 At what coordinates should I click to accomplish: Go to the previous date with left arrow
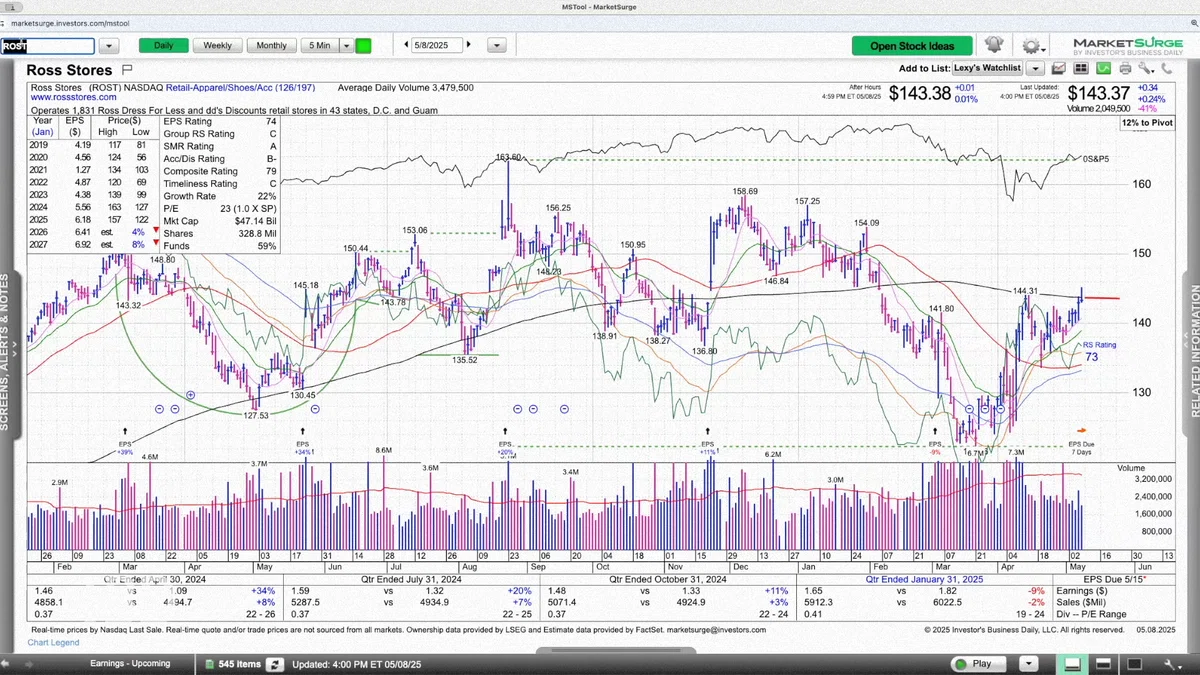pyautogui.click(x=406, y=45)
